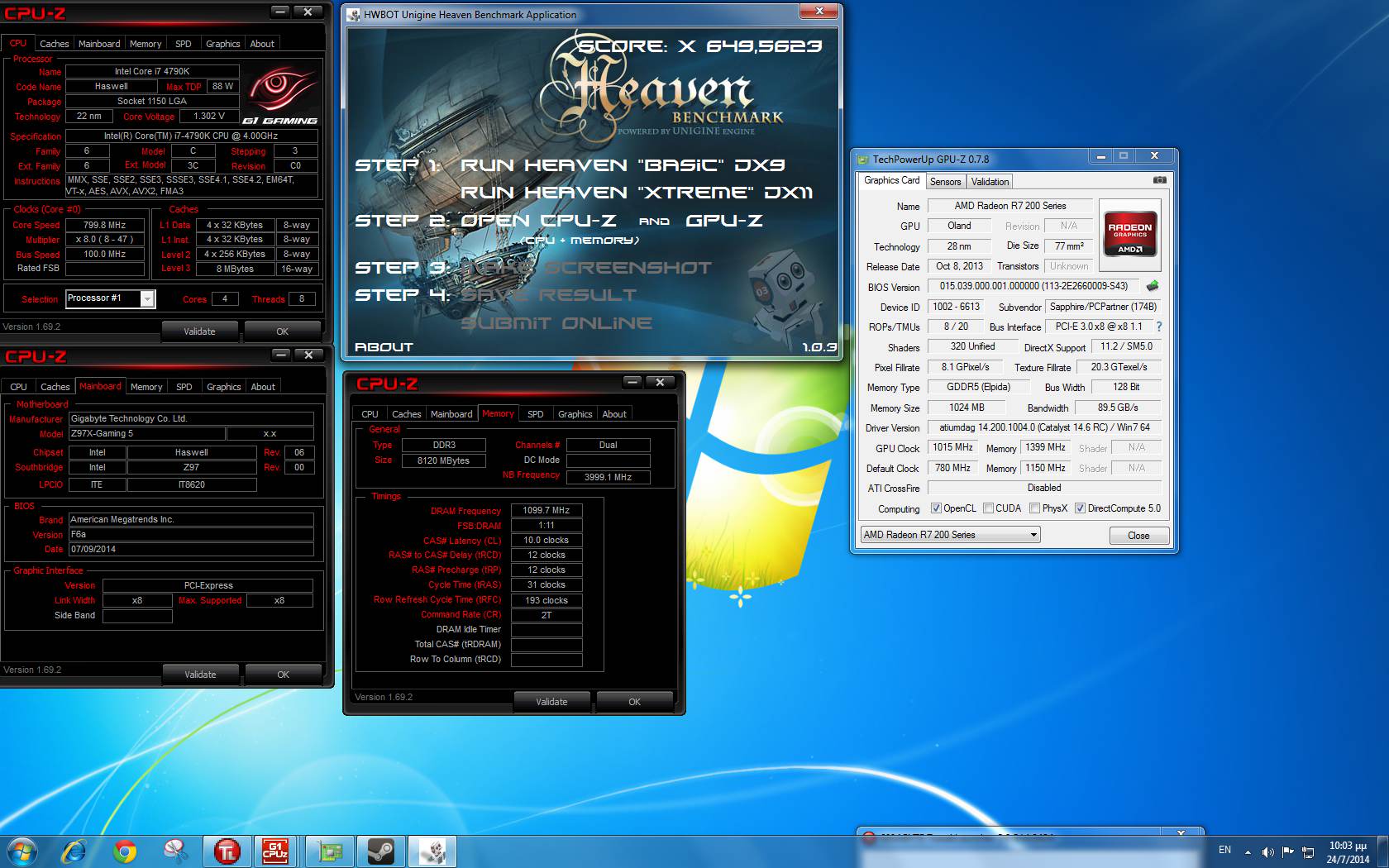Screen dimensions: 1389x868
Task: Toggle the OpenCL checkbox
Action: (x=936, y=508)
